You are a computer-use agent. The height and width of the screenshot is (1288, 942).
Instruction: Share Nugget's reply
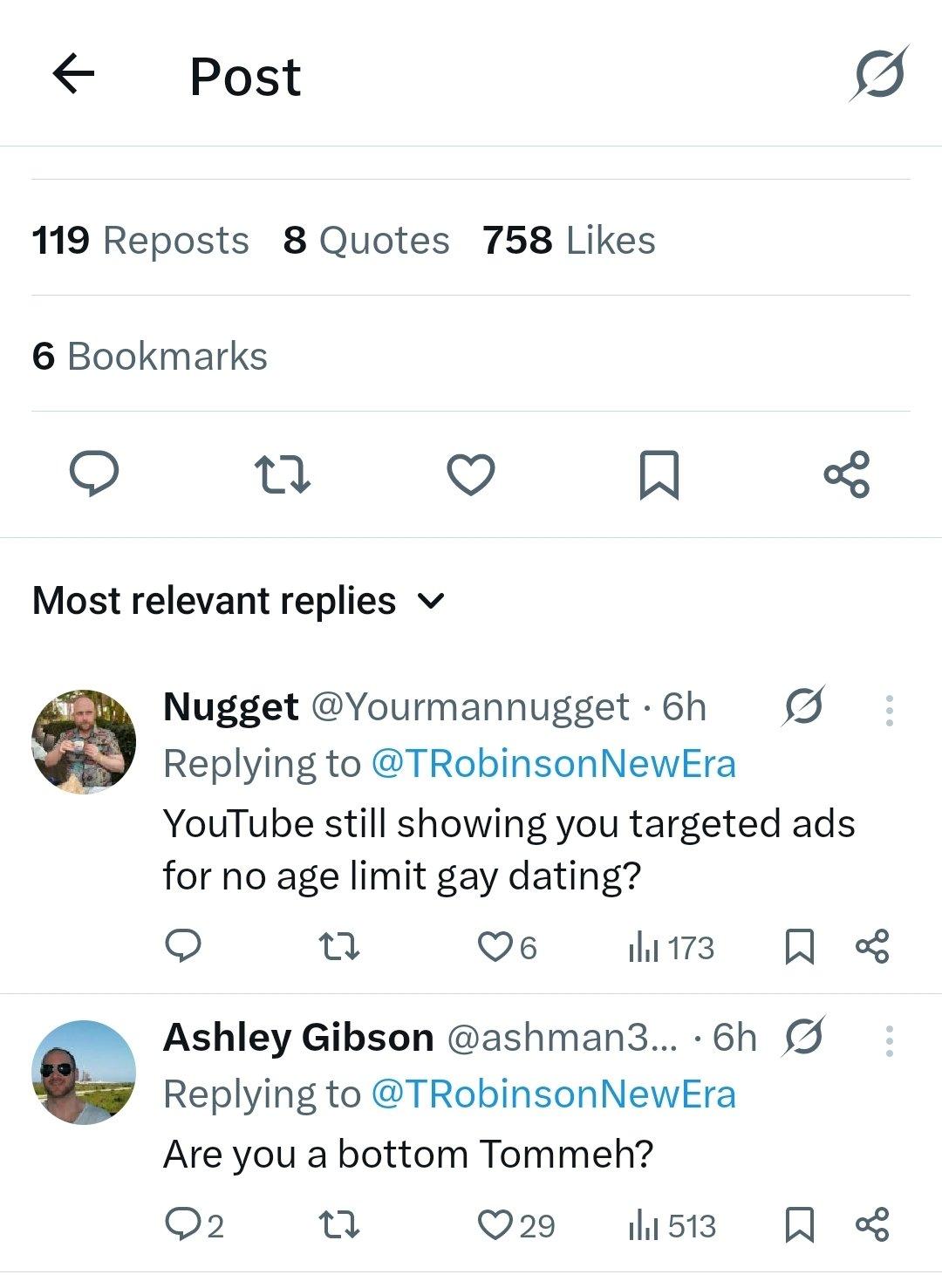point(872,947)
